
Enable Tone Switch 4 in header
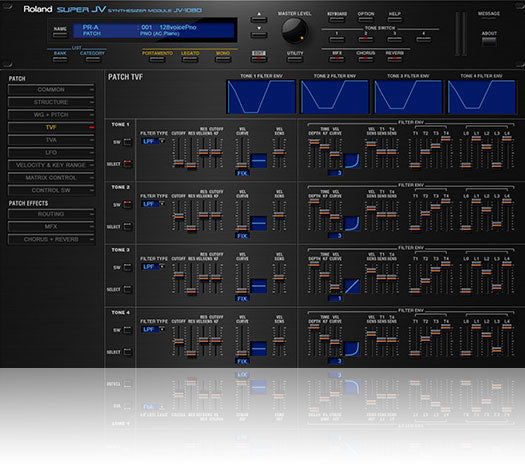pos(424,39)
